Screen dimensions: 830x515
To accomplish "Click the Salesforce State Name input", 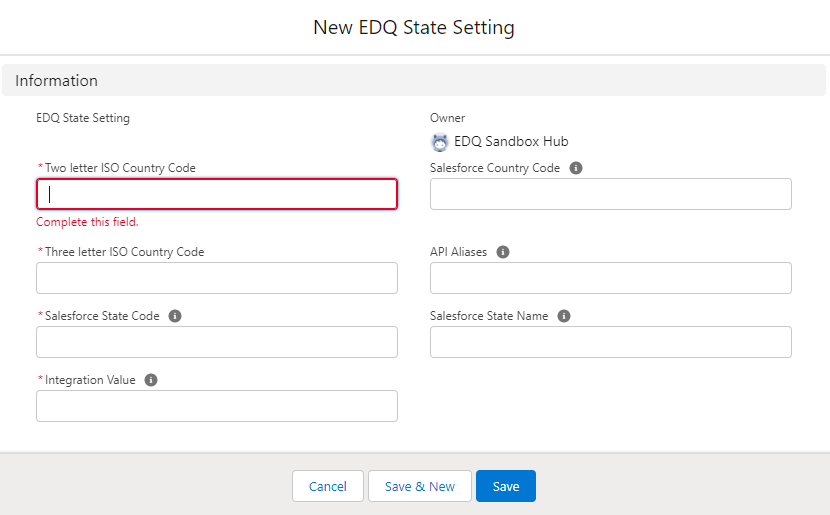I will click(611, 342).
